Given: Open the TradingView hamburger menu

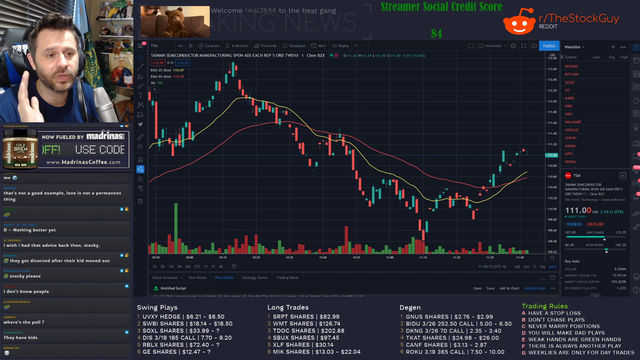Looking at the screenshot, I should pyautogui.click(x=140, y=45).
